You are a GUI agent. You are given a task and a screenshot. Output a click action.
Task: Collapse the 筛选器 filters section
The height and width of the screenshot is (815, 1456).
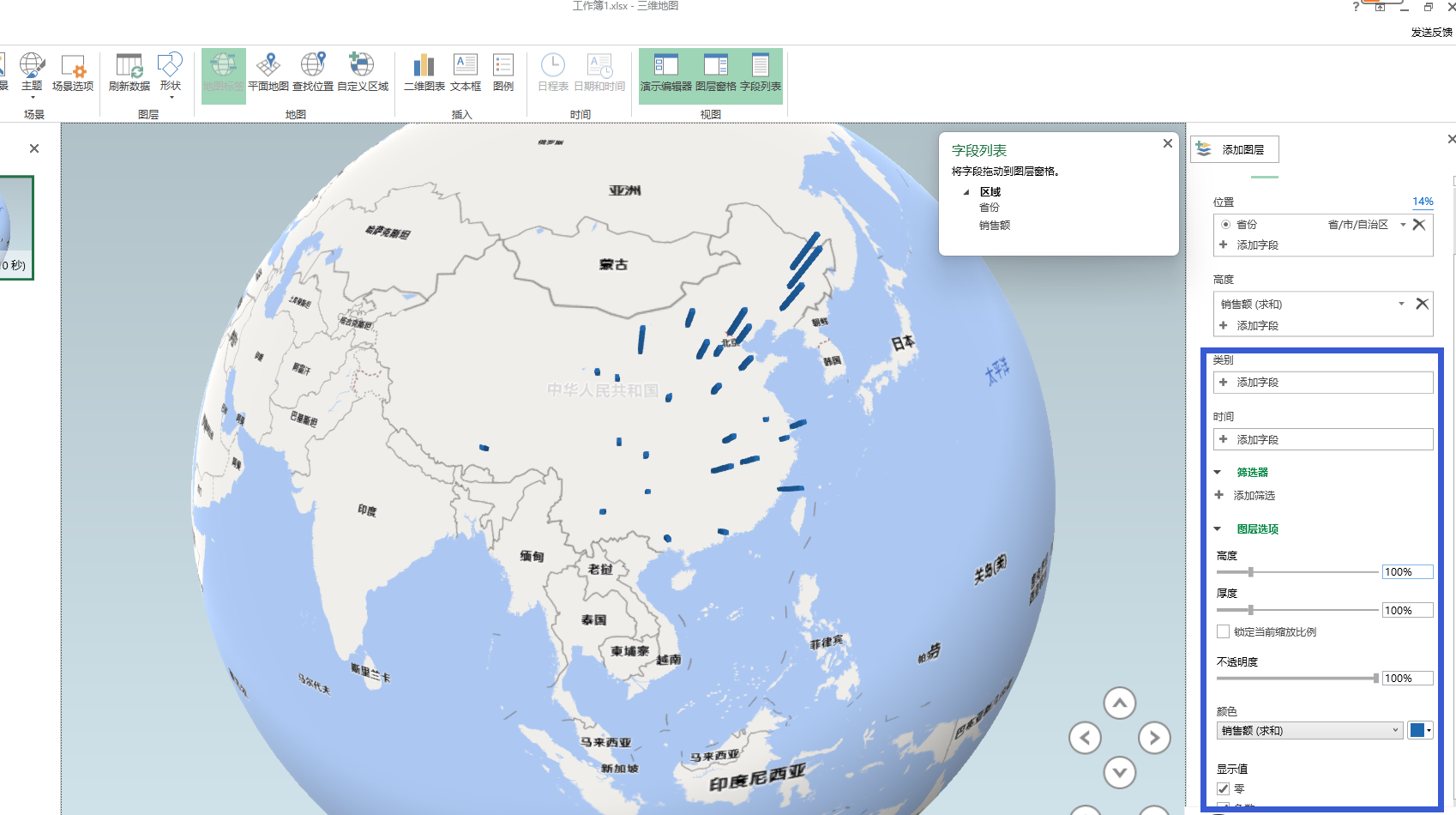(x=1217, y=473)
